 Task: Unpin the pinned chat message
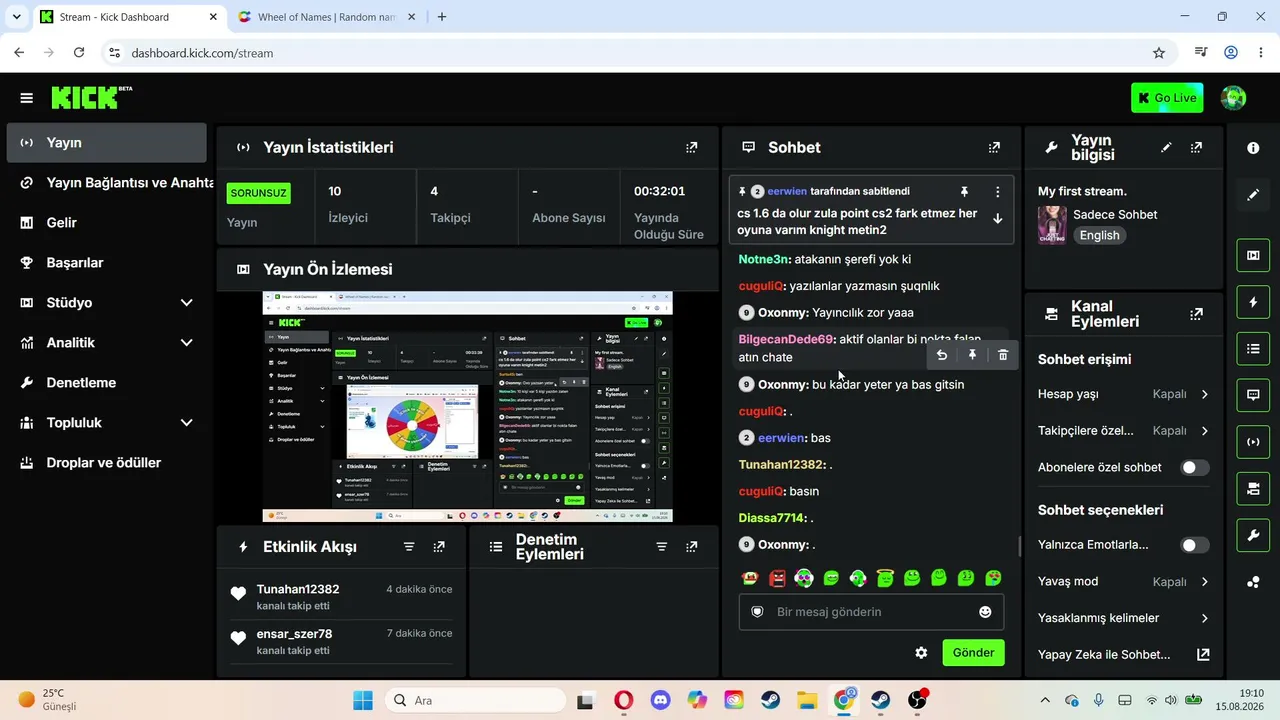pos(964,191)
